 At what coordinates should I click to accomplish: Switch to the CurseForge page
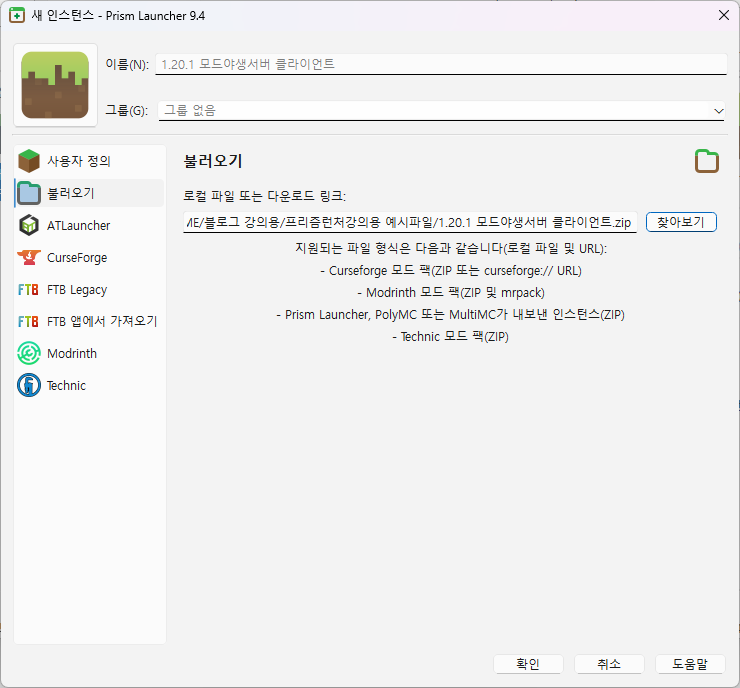click(x=90, y=257)
